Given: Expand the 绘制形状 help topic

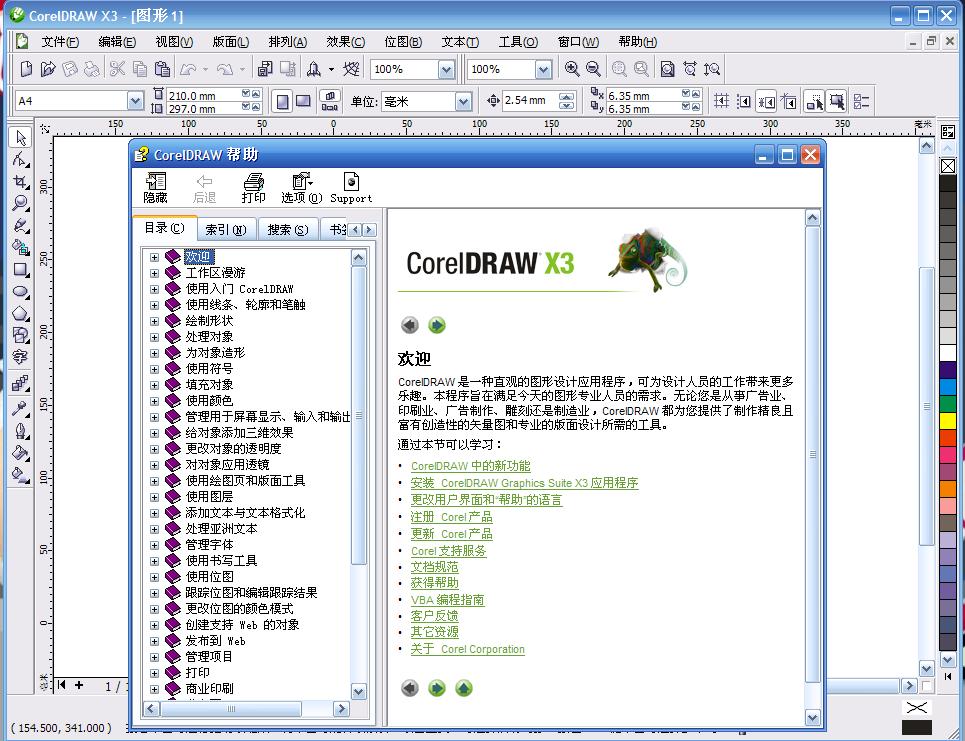Looking at the screenshot, I should pyautogui.click(x=155, y=321).
